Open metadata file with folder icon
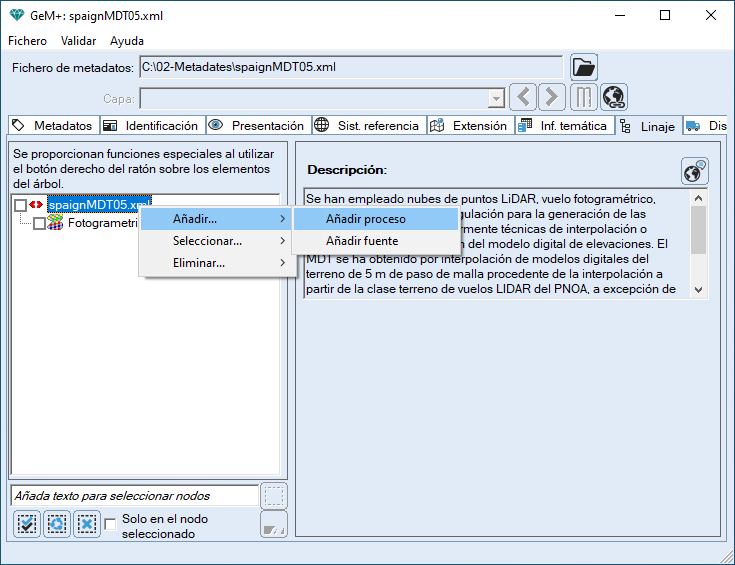Image resolution: width=735 pixels, height=565 pixels. coord(583,68)
